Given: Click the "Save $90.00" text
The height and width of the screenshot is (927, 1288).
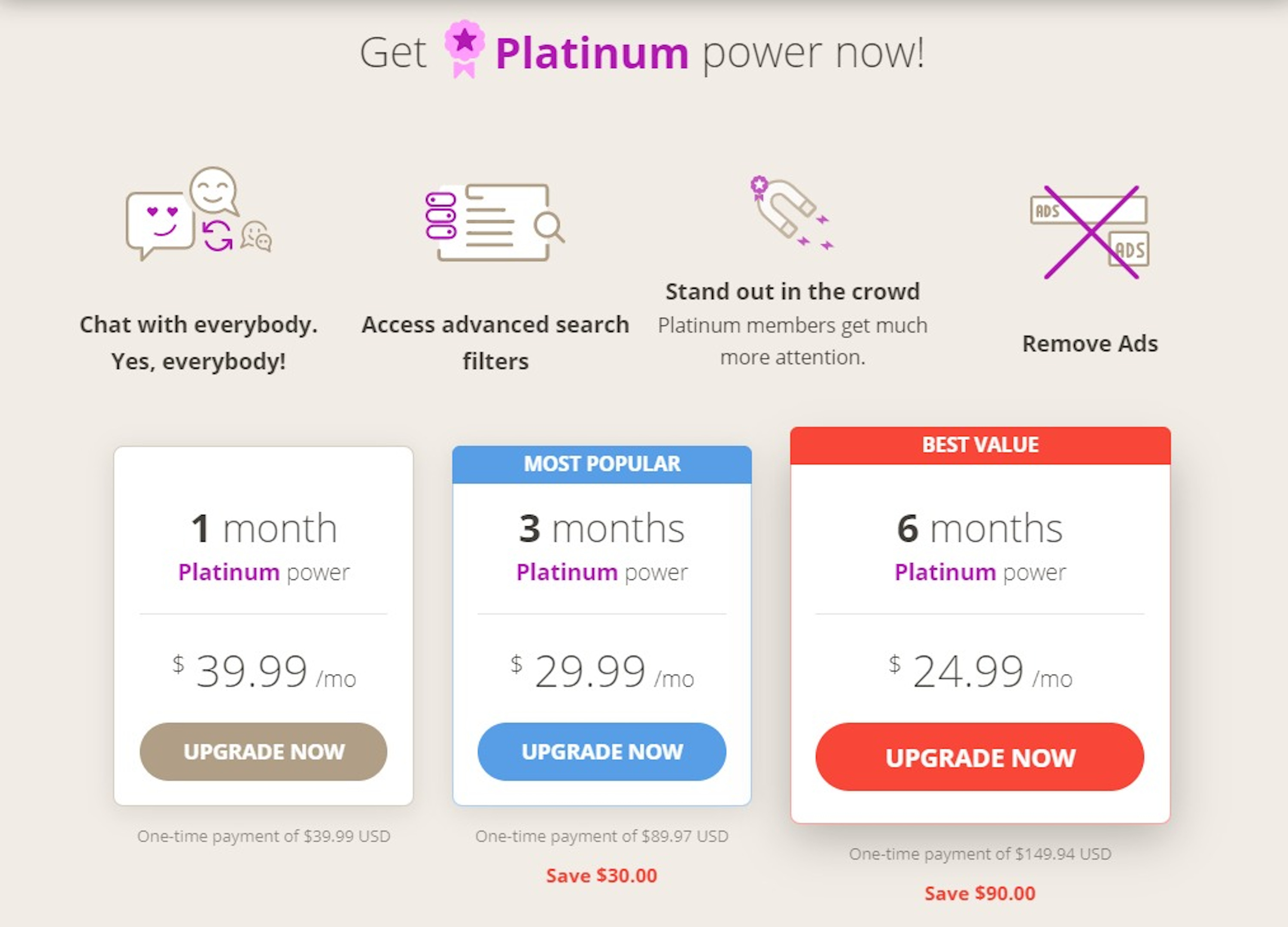Looking at the screenshot, I should pyautogui.click(x=980, y=894).
